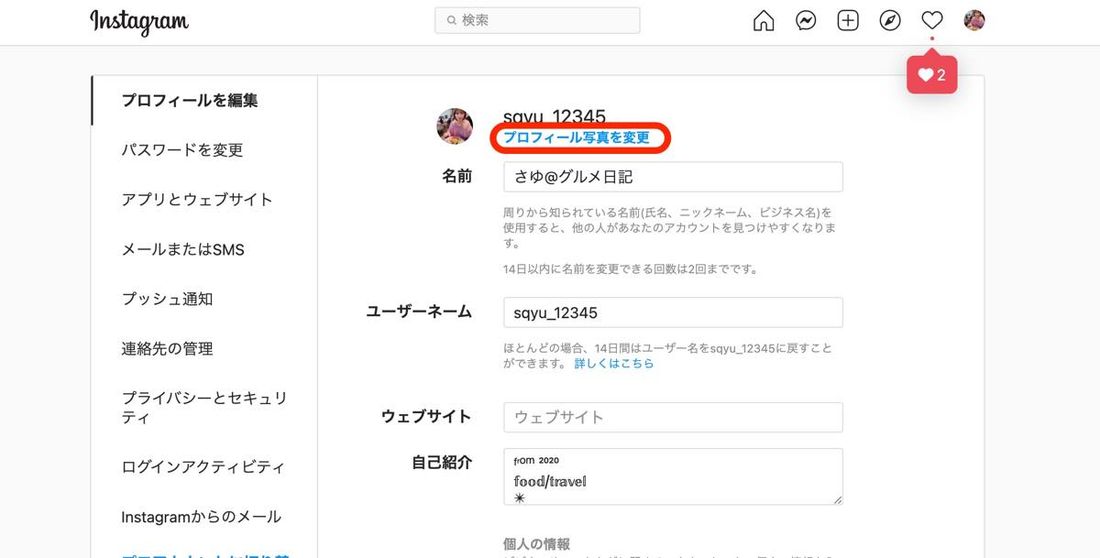Click the profile photo thumbnail beside the username
This screenshot has width=1100, height=558.
click(455, 126)
